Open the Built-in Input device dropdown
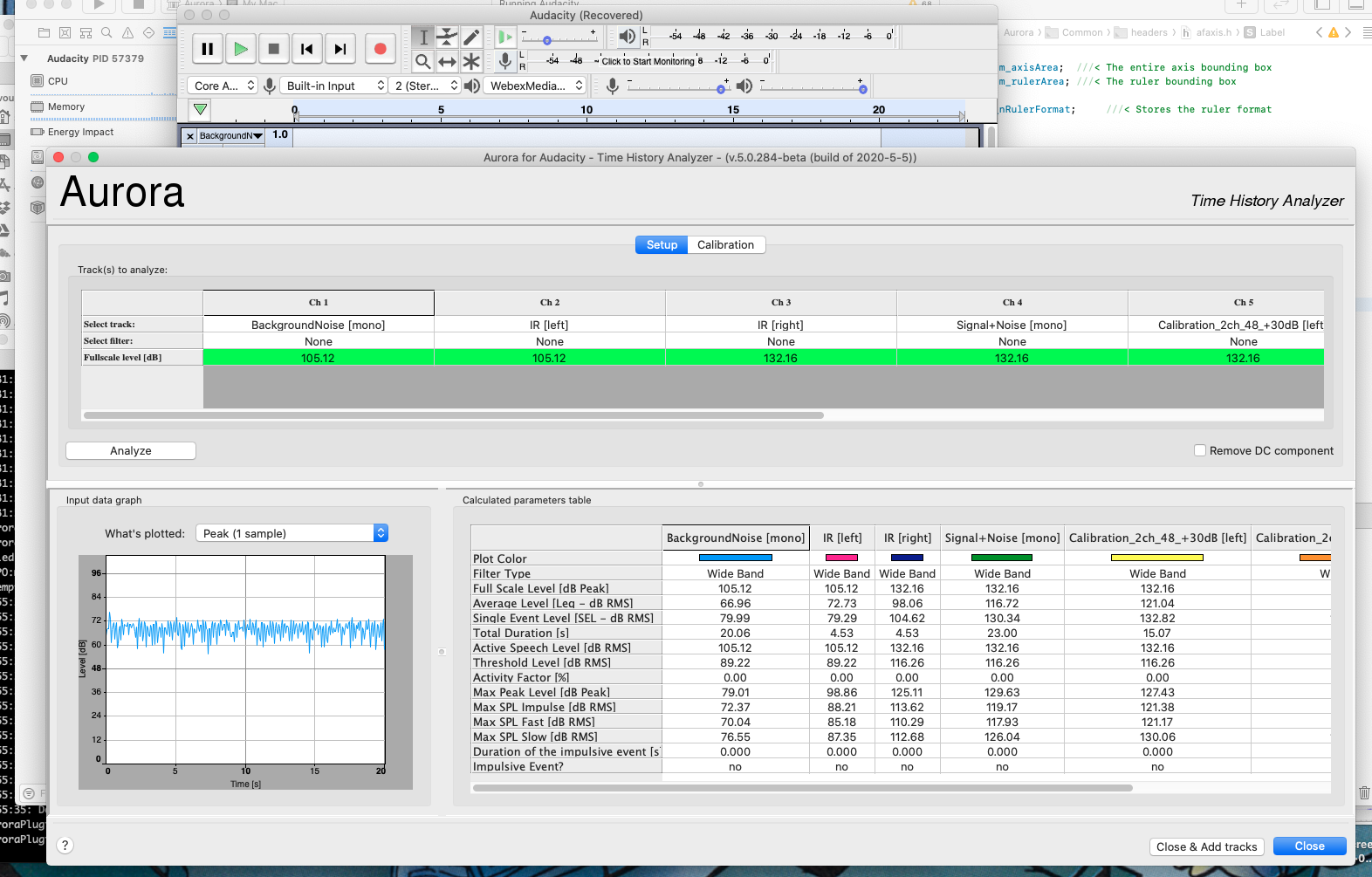The image size is (1372, 877). click(x=334, y=86)
